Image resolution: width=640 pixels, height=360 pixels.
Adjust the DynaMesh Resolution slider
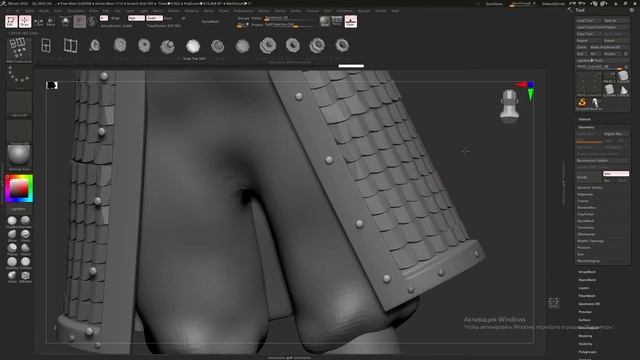tap(289, 18)
